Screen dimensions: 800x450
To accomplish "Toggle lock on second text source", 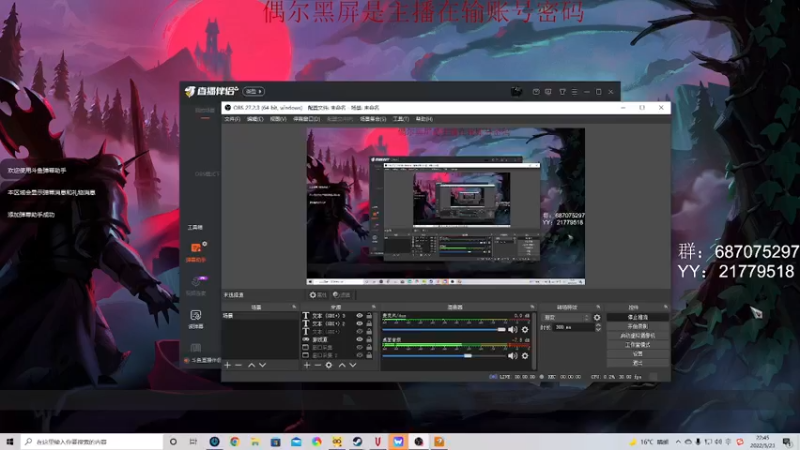I will pos(369,323).
